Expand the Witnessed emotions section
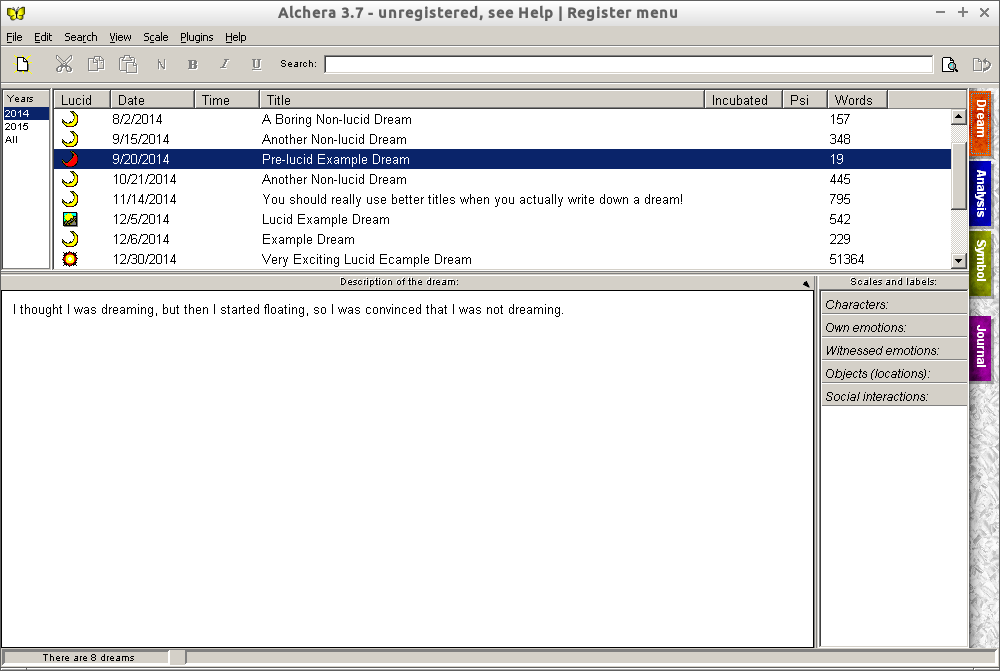The height and width of the screenshot is (671, 1000). pyautogui.click(x=894, y=350)
